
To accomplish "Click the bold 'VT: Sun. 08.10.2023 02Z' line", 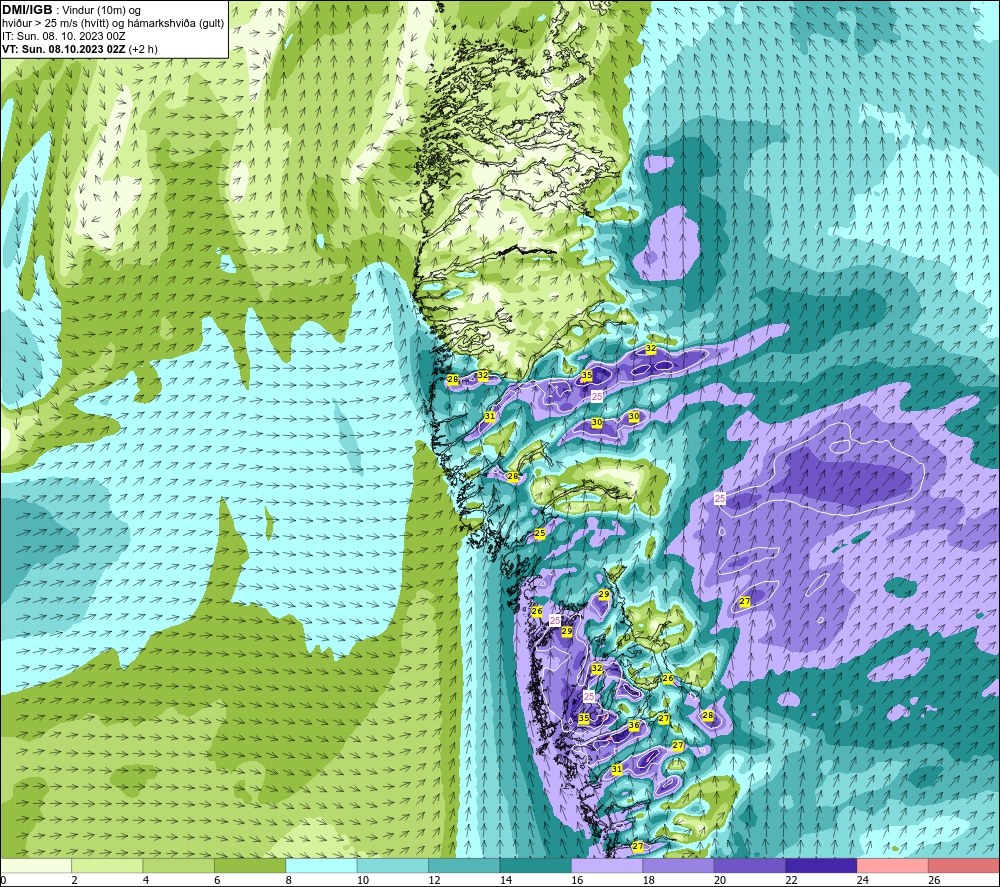I will pos(64,49).
